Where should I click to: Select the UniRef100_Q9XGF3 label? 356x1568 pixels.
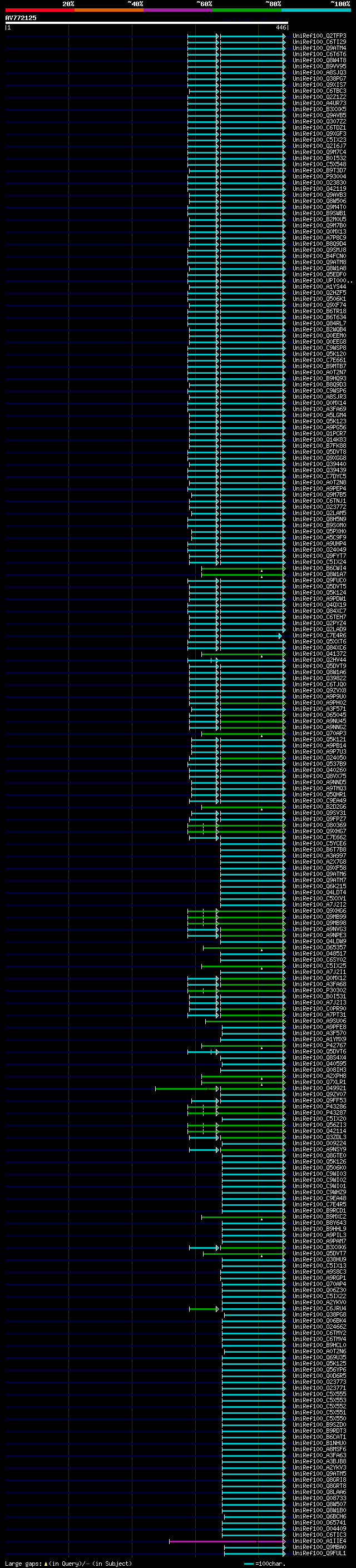pyautogui.click(x=319, y=134)
